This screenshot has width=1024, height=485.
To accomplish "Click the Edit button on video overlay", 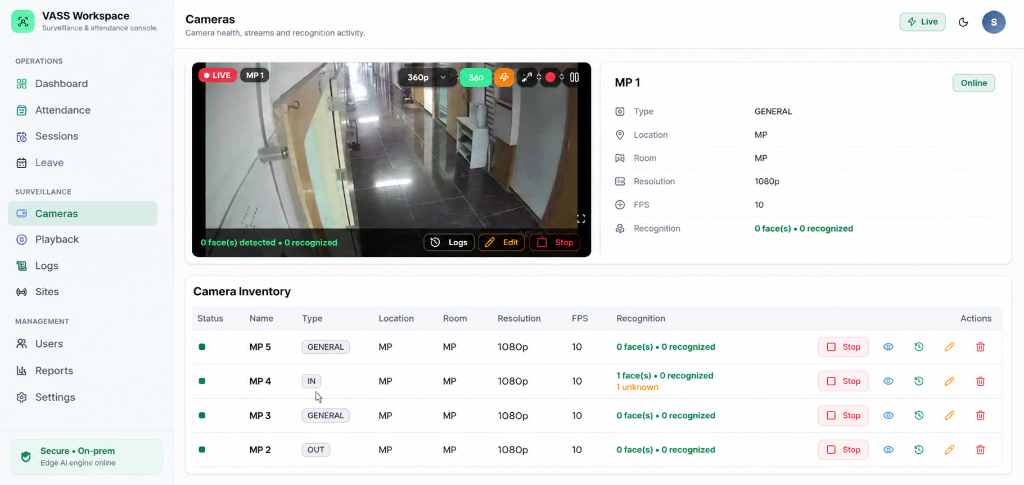I will tap(502, 242).
